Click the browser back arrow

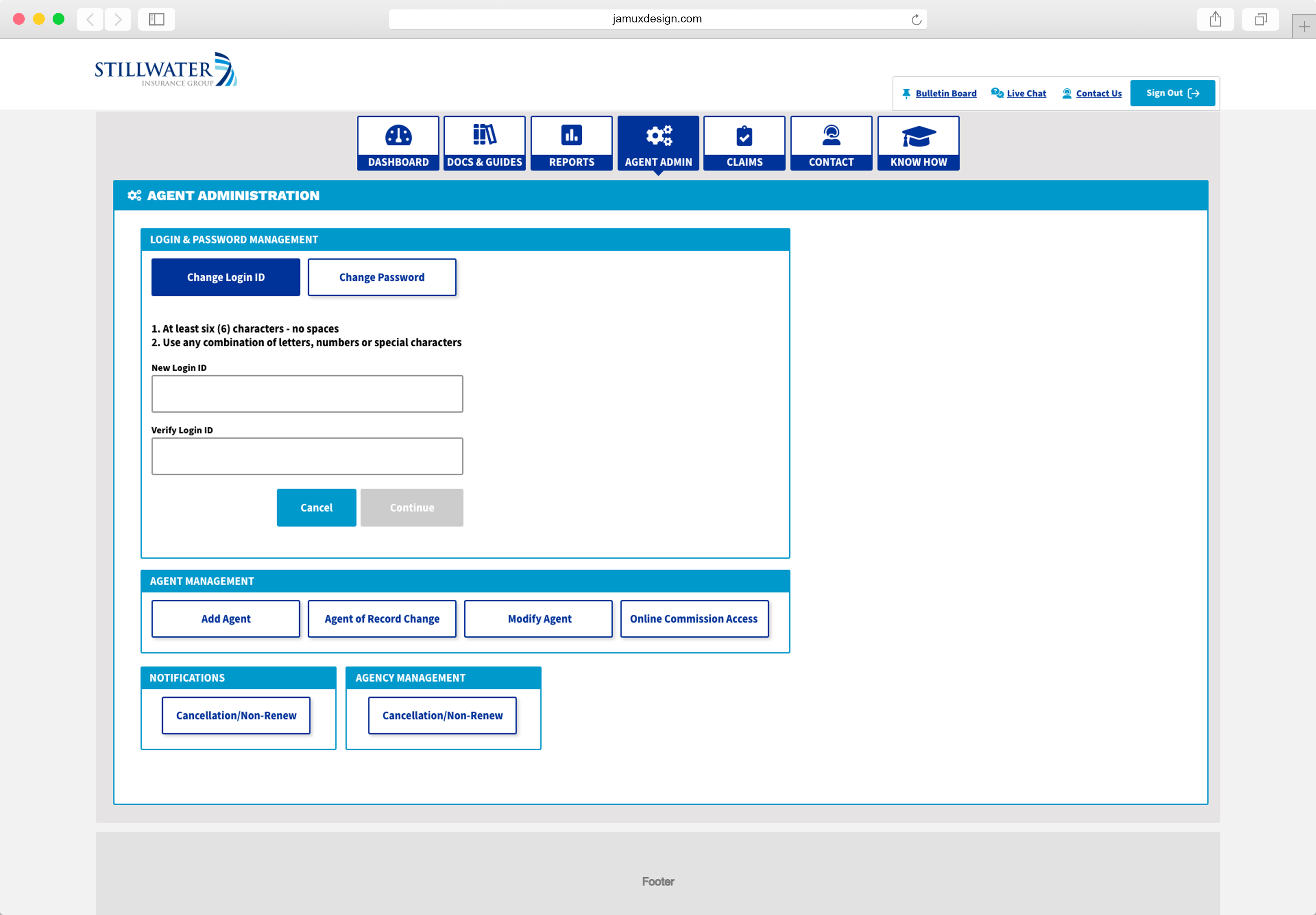coord(90,20)
